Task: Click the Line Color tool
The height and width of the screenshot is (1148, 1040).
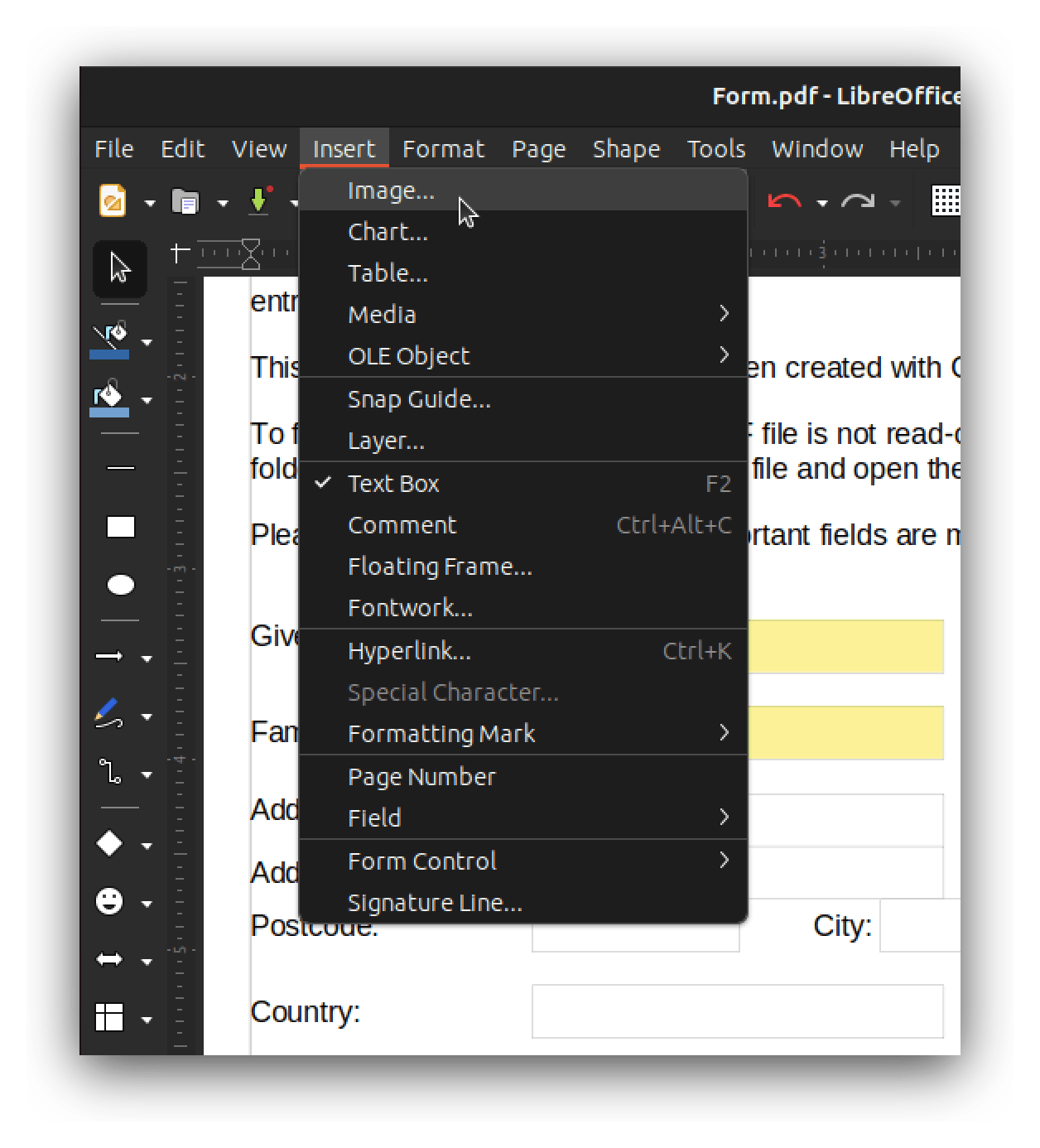Action: click(110, 340)
